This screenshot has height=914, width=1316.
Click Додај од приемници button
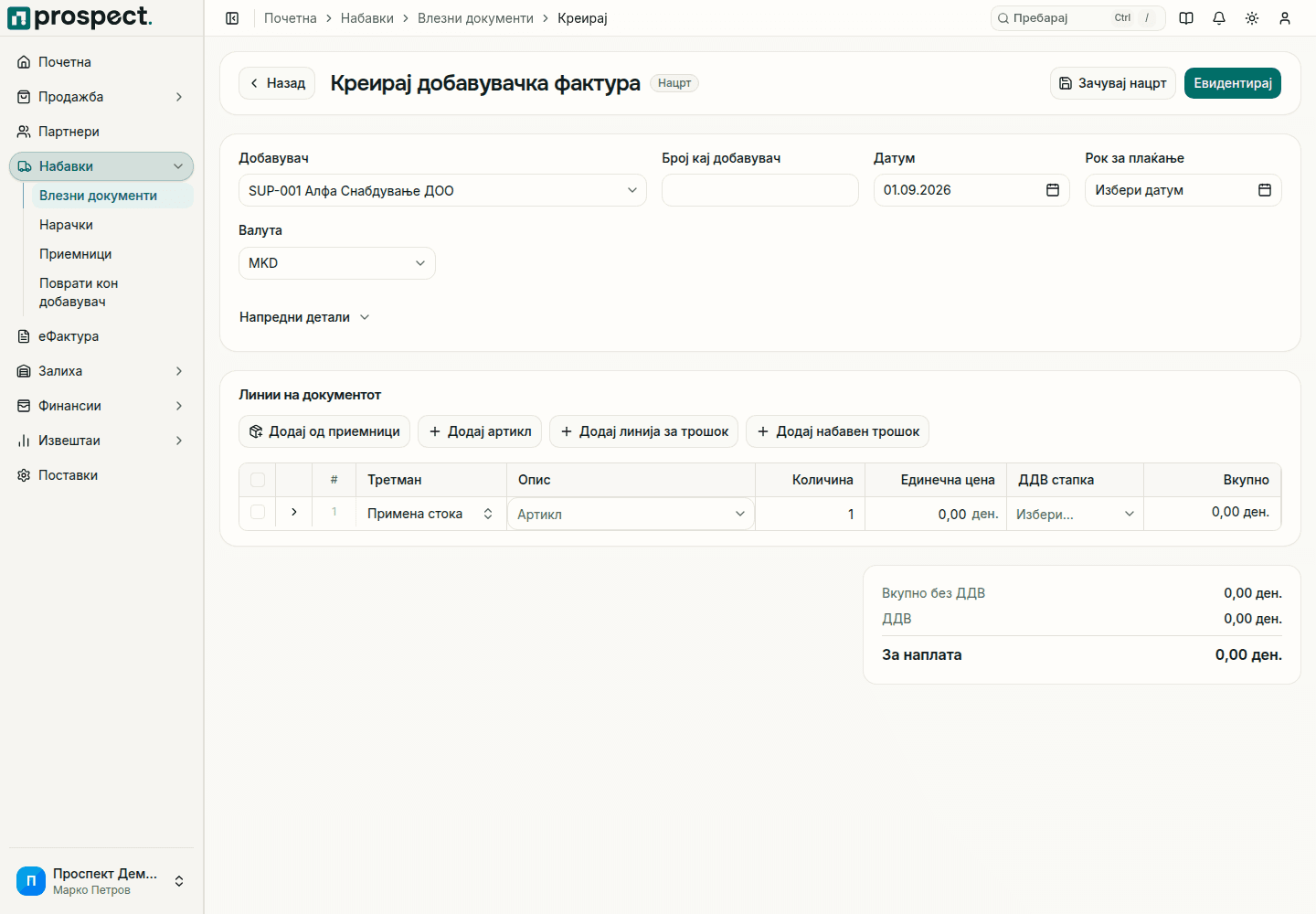click(324, 431)
